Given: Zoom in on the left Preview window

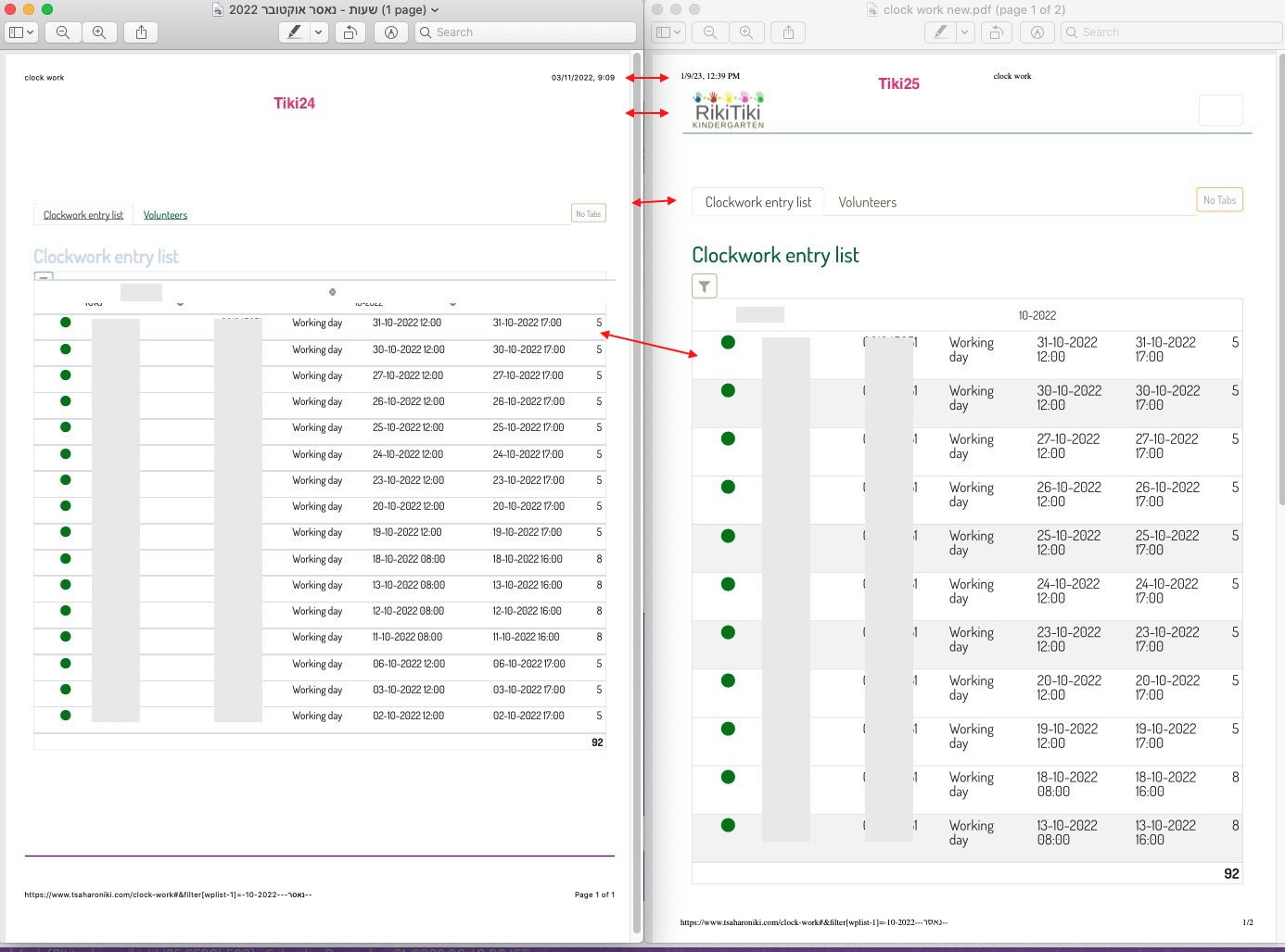Looking at the screenshot, I should [x=99, y=32].
